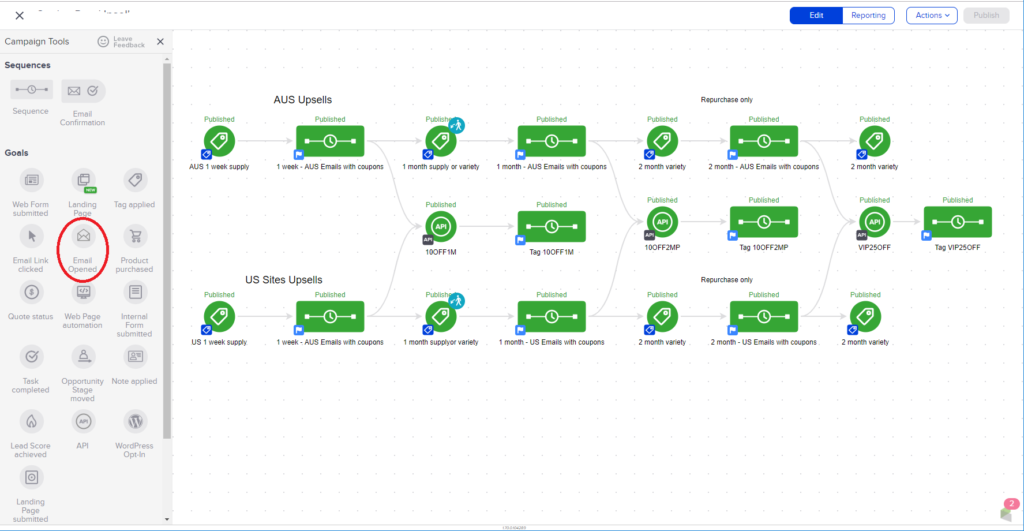Open the 10OFF1M API goal node
This screenshot has width=1024, height=531.
pyautogui.click(x=441, y=226)
